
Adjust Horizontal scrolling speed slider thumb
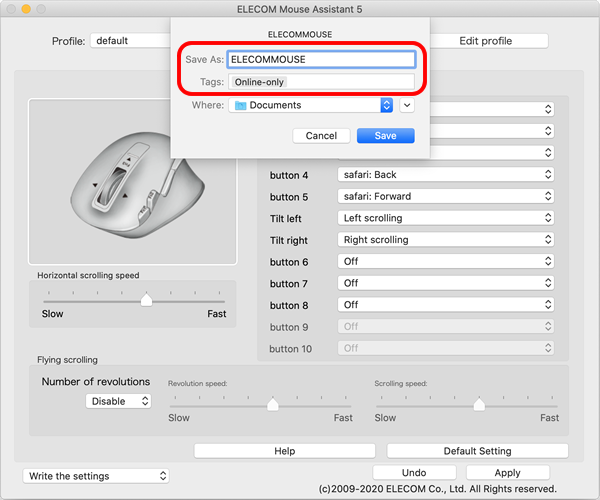tap(146, 300)
